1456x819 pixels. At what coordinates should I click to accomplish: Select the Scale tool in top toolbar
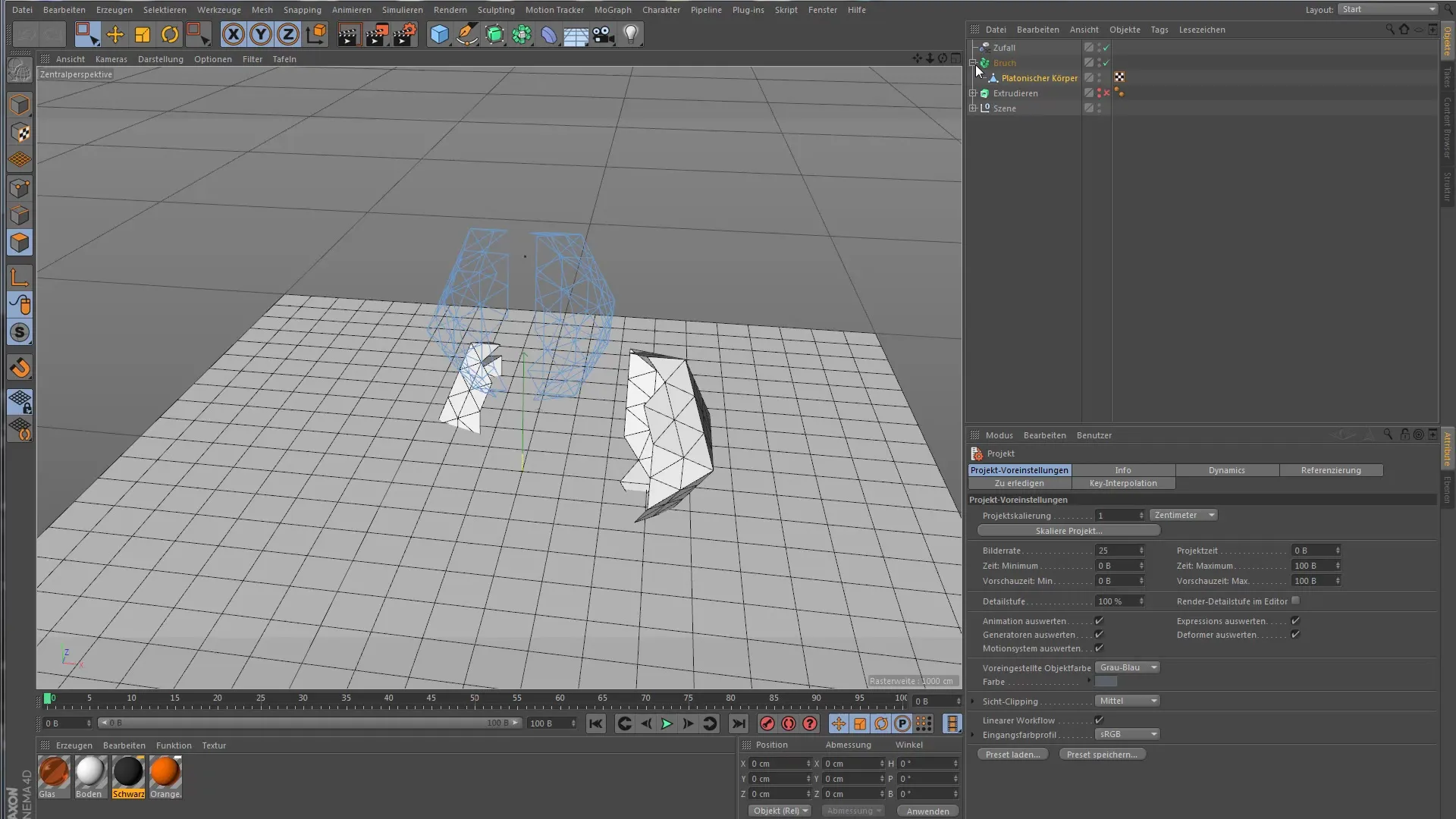[x=143, y=34]
